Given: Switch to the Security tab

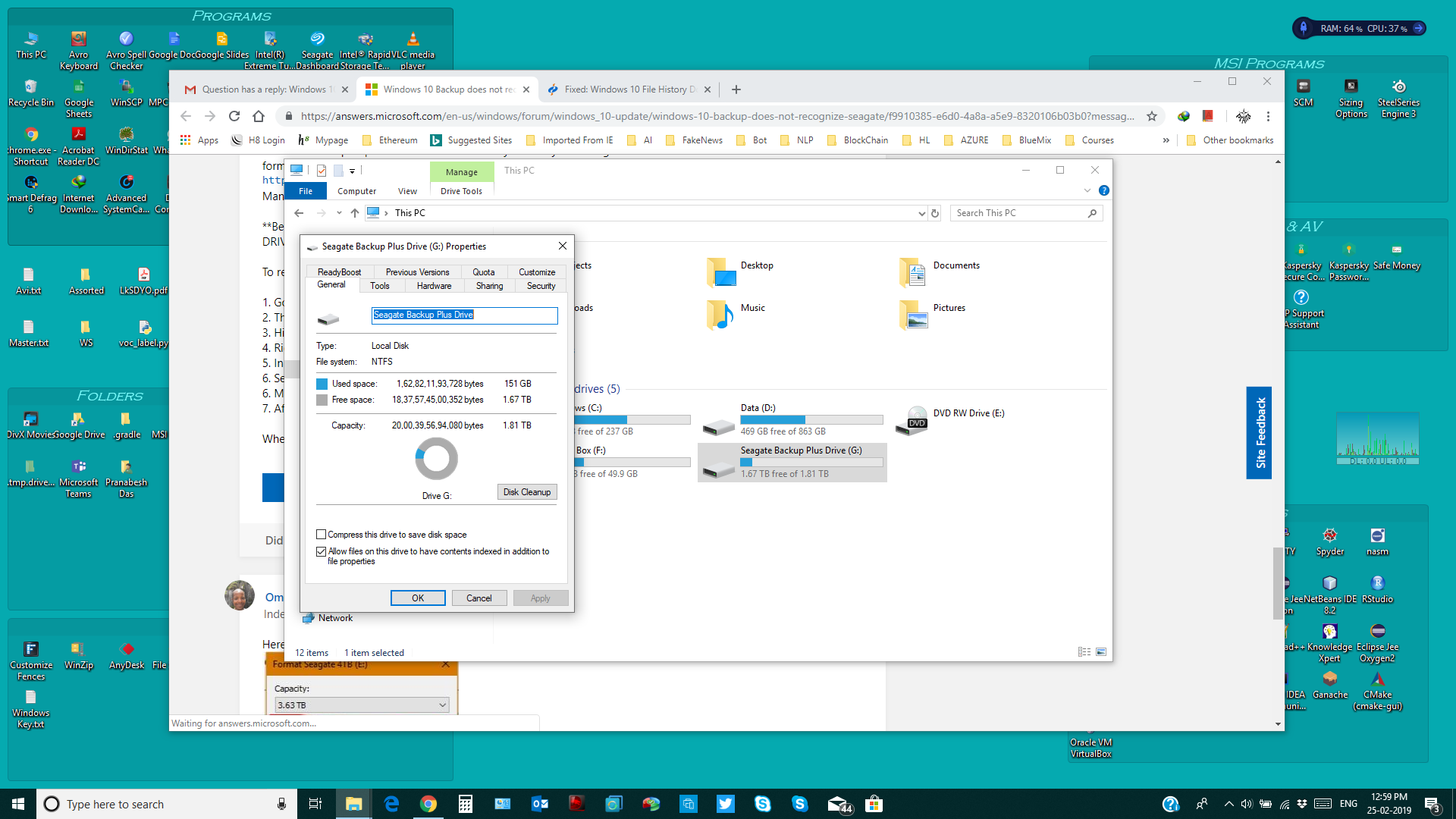Looking at the screenshot, I should (541, 286).
